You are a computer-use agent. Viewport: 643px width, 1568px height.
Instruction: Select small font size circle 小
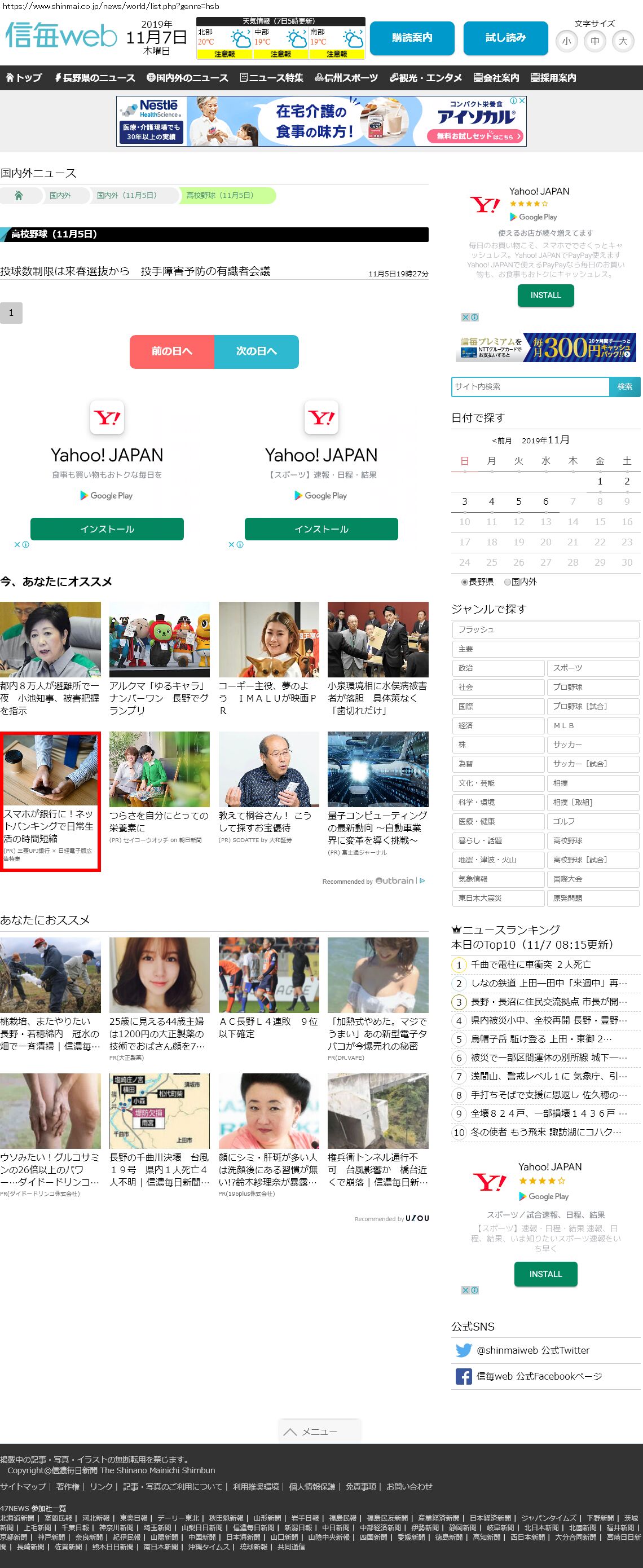tap(566, 41)
